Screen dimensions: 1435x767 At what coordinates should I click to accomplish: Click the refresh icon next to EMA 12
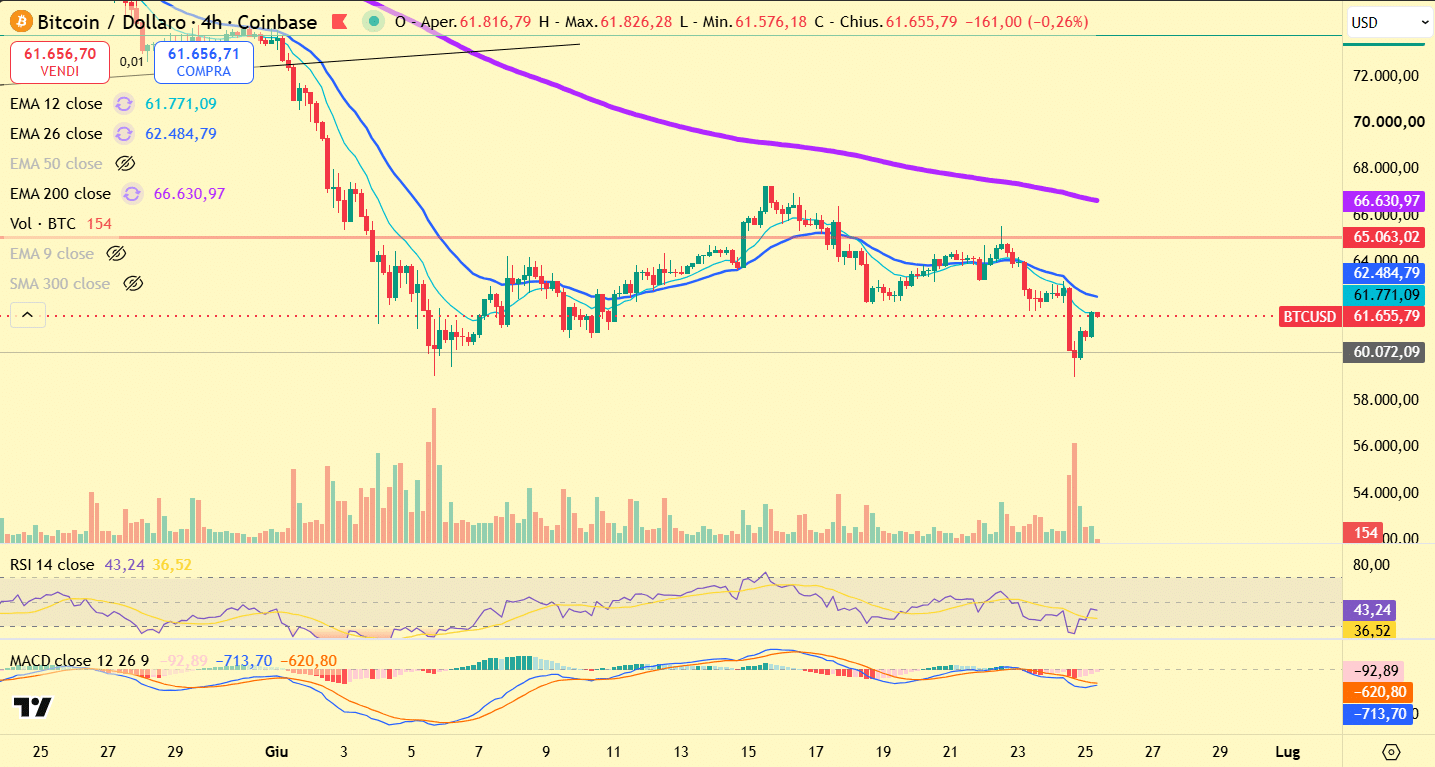click(124, 104)
